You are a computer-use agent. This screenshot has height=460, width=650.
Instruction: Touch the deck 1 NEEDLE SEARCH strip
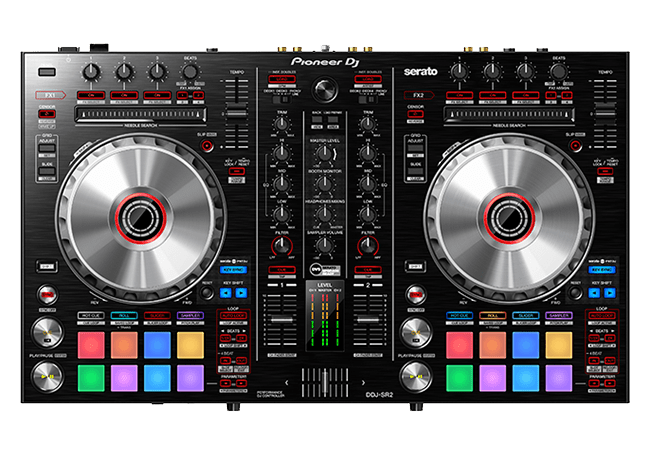pyautogui.click(x=141, y=114)
